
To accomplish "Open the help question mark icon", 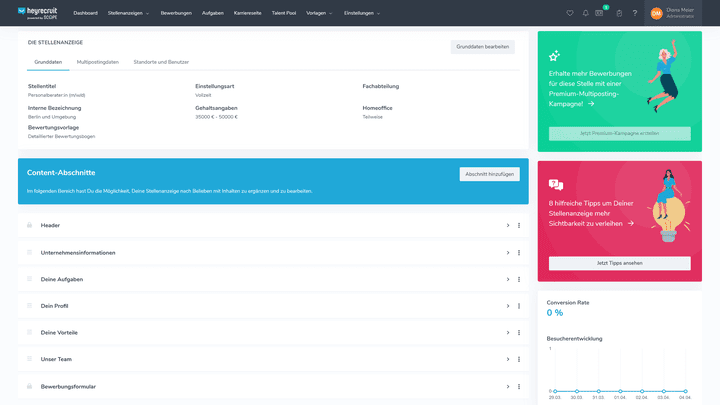I will tap(634, 13).
